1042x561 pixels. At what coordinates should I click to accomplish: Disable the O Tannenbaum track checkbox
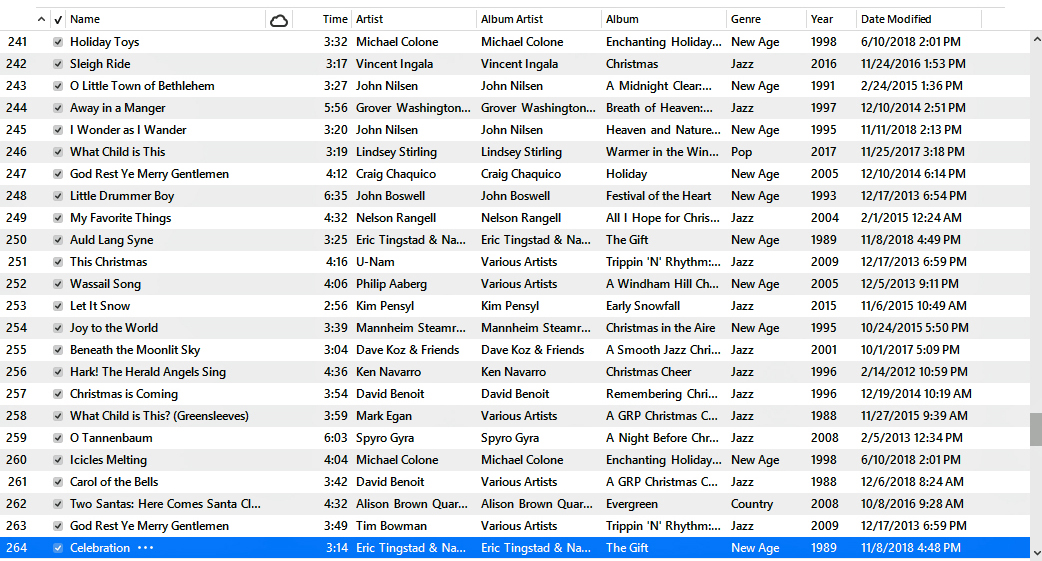pos(58,438)
